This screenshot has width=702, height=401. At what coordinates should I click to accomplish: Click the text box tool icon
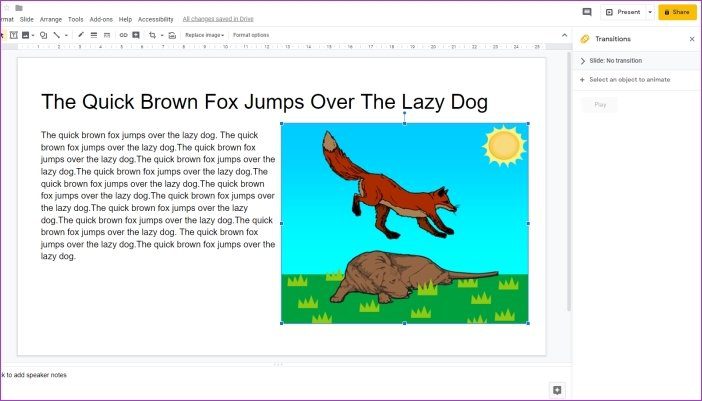pyautogui.click(x=14, y=35)
